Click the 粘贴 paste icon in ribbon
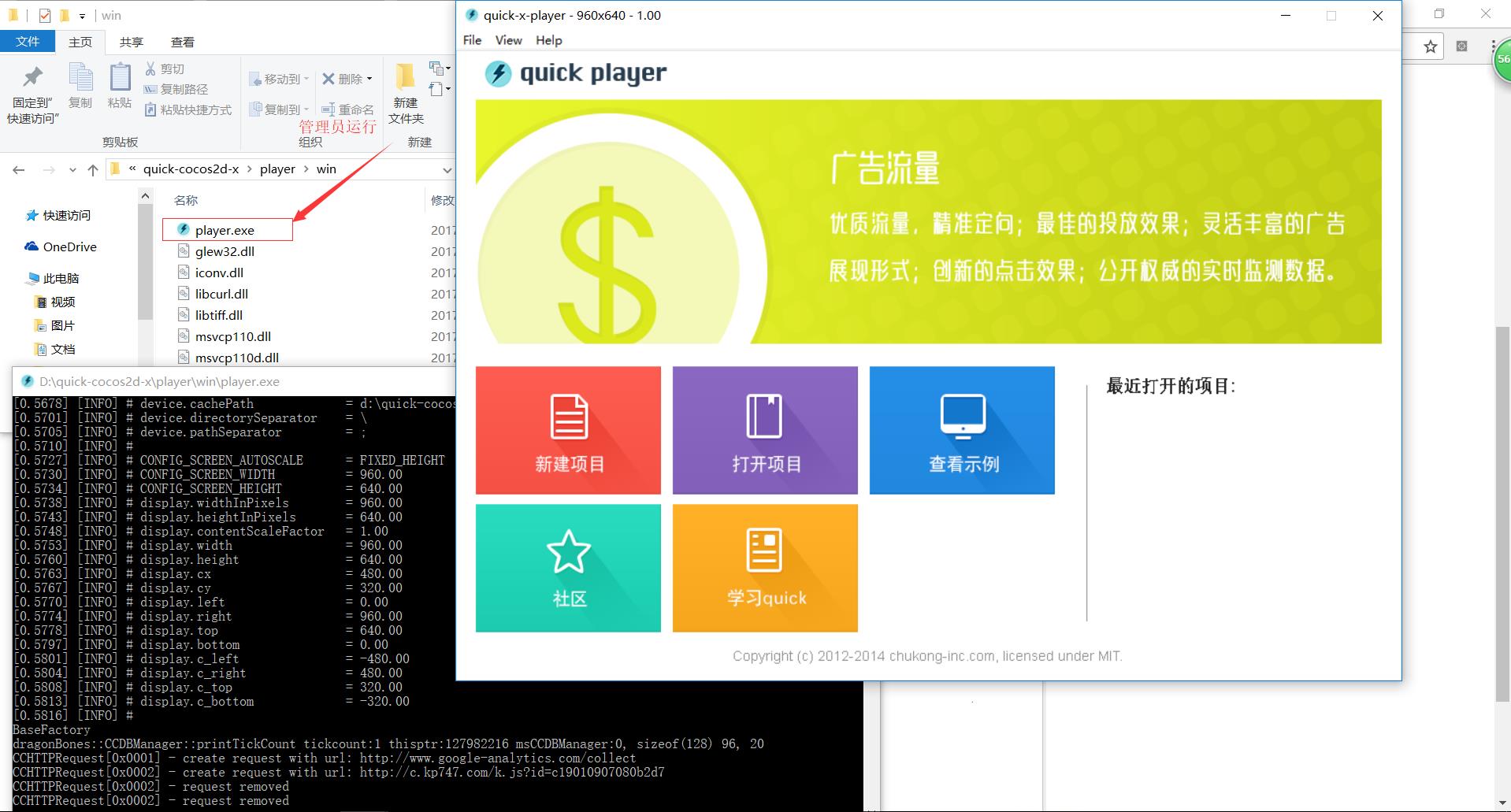Viewport: 1511px width, 812px height. pos(120,77)
